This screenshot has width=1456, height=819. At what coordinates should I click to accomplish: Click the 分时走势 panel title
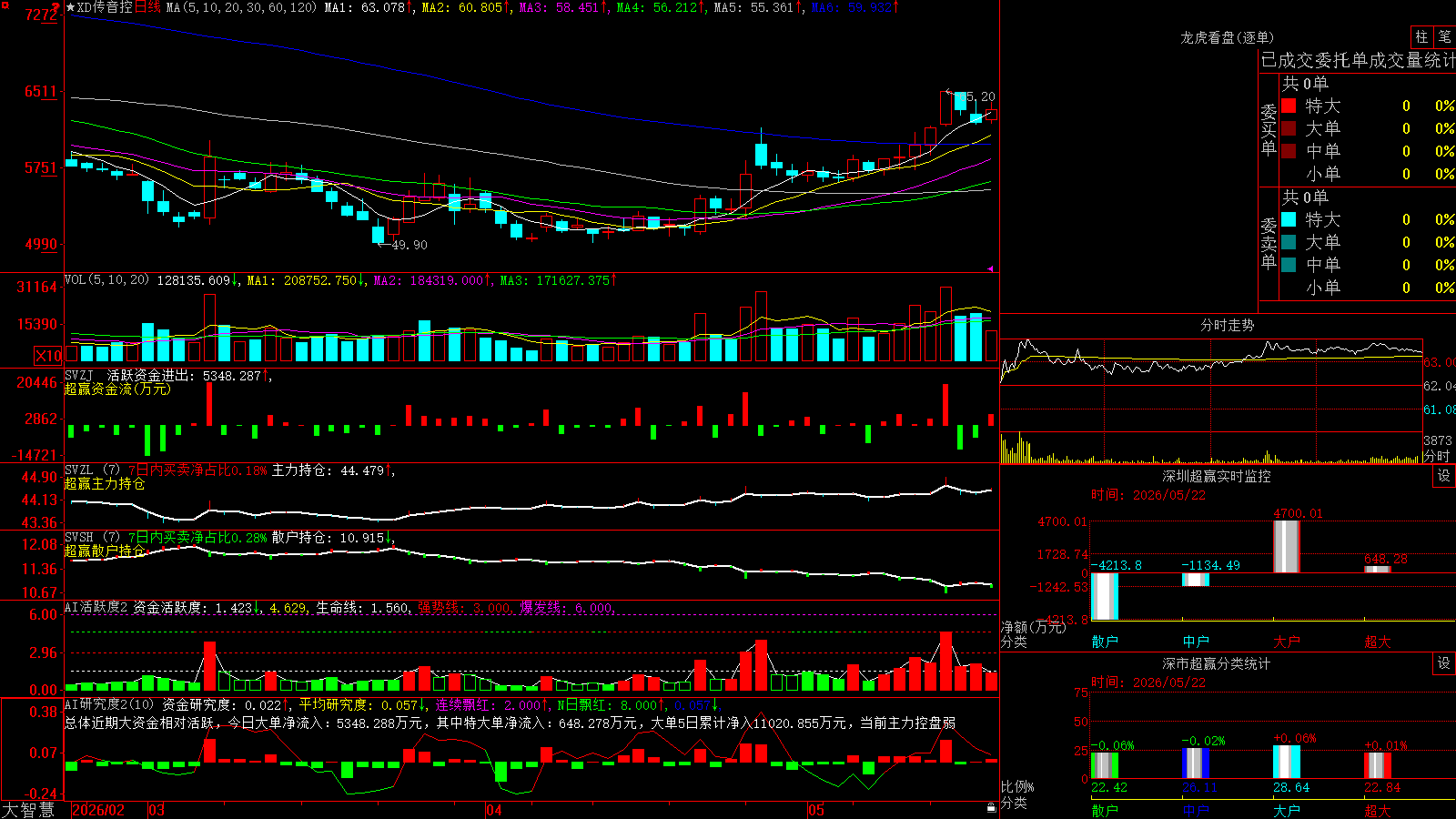(x=1227, y=325)
